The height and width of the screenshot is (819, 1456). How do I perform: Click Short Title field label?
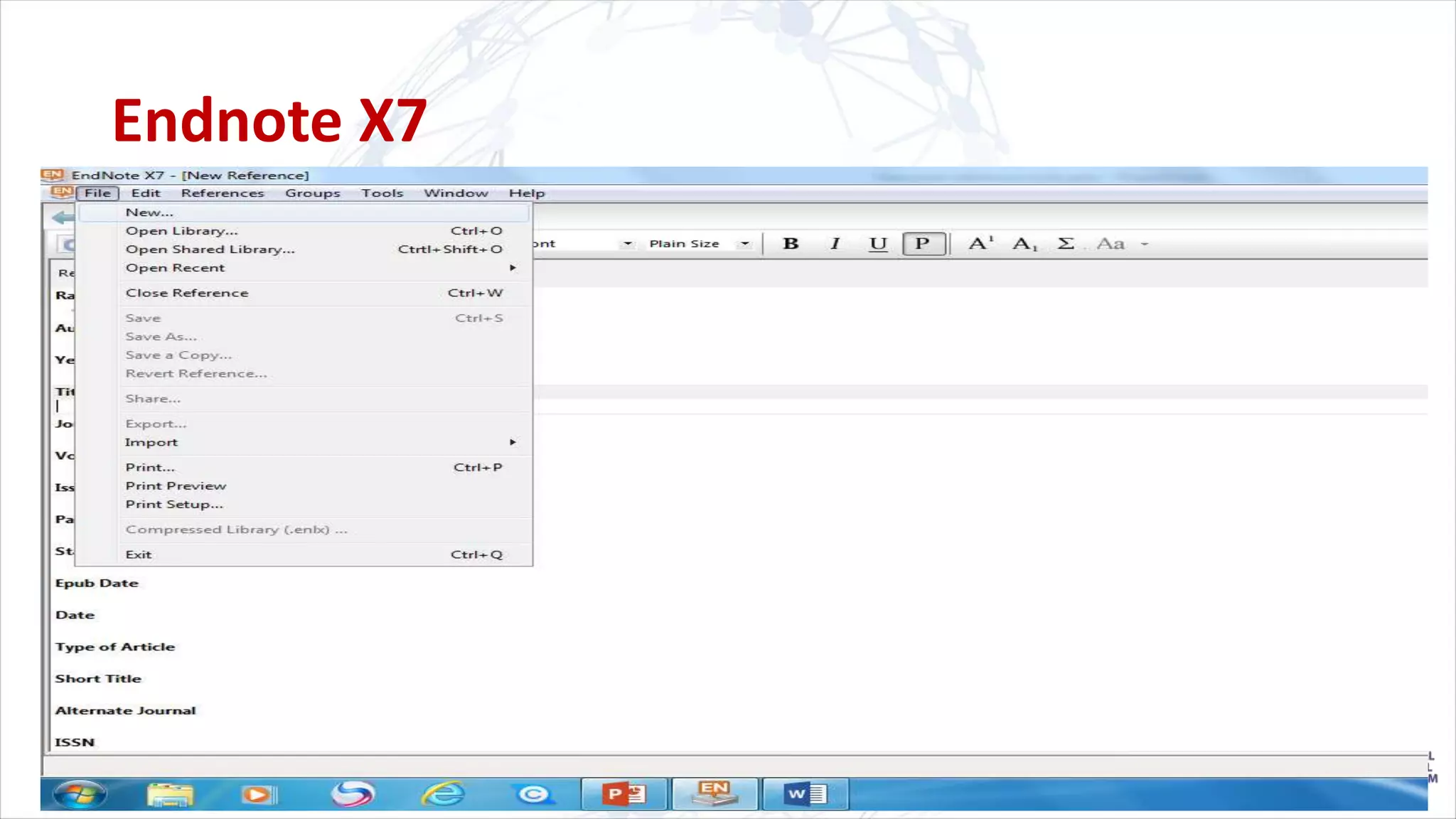(x=98, y=679)
